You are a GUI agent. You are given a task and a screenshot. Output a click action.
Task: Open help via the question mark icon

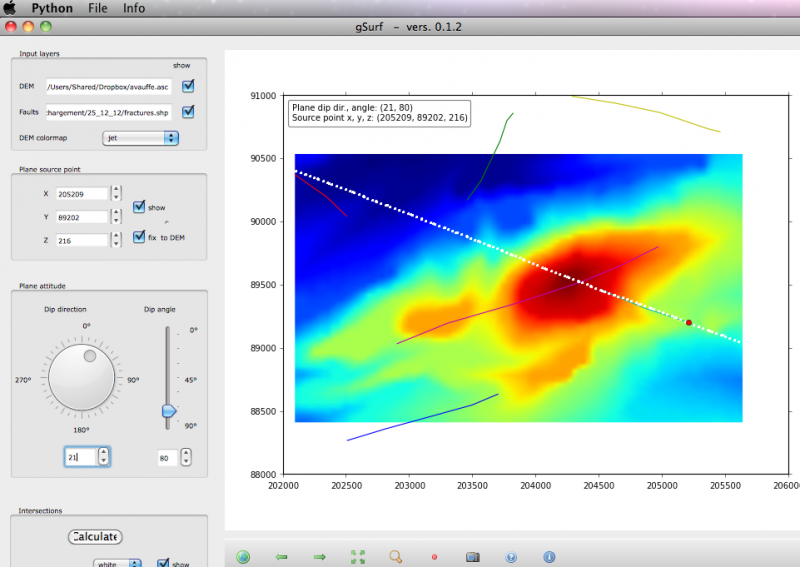511,557
